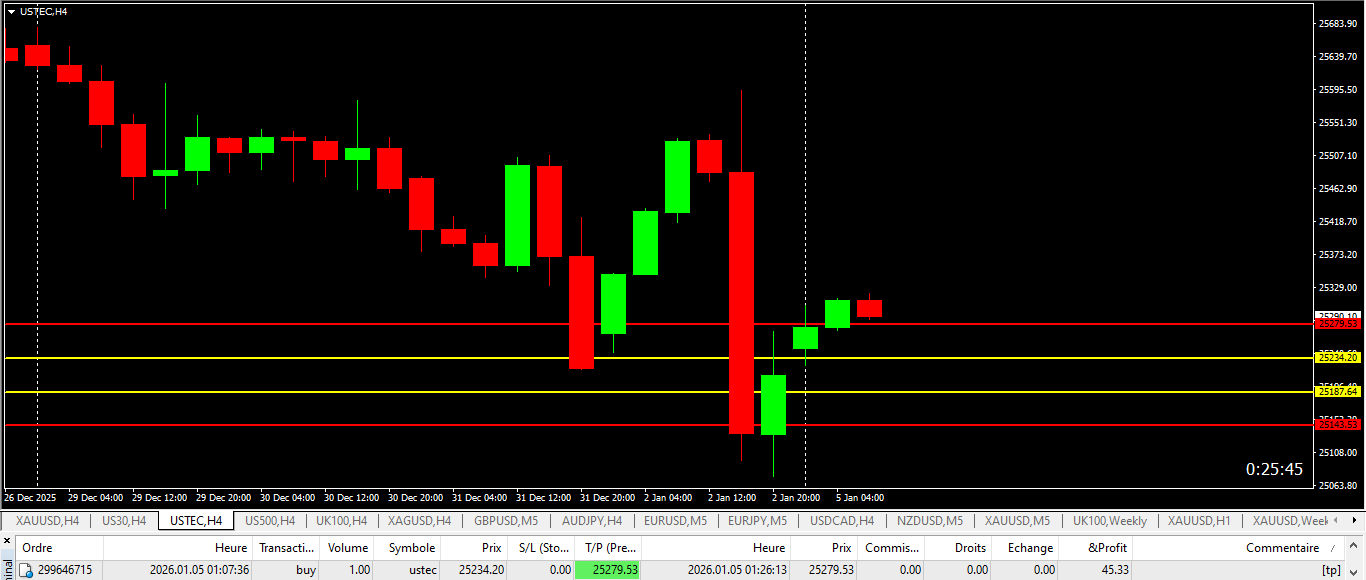Switch to the AUDJPY,H4 chart tab

592,520
